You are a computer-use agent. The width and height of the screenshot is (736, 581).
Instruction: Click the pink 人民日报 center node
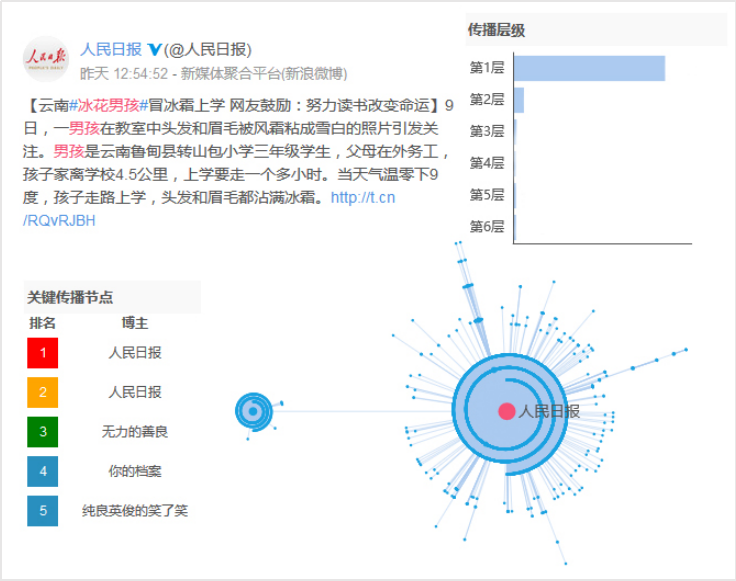pos(507,411)
